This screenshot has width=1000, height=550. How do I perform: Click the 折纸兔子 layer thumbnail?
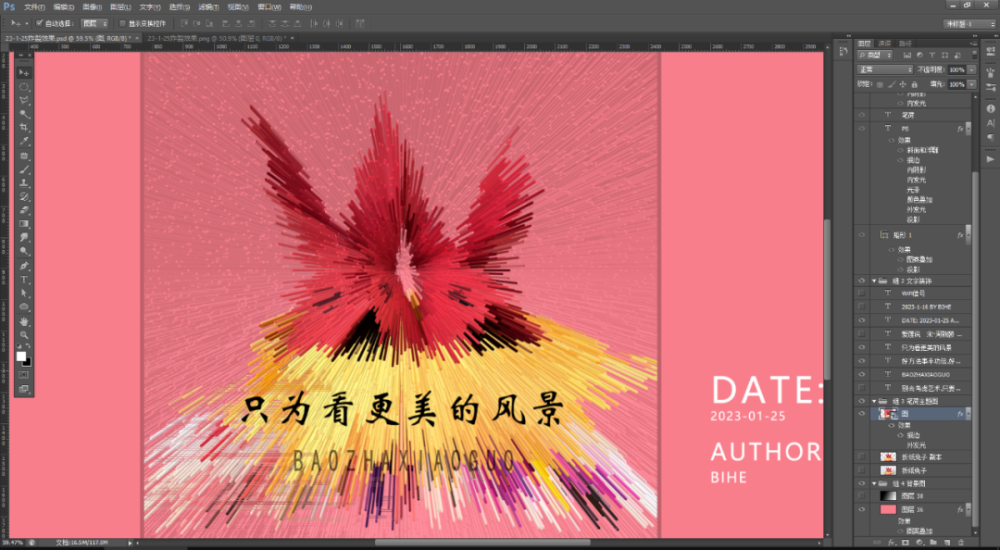tap(888, 470)
